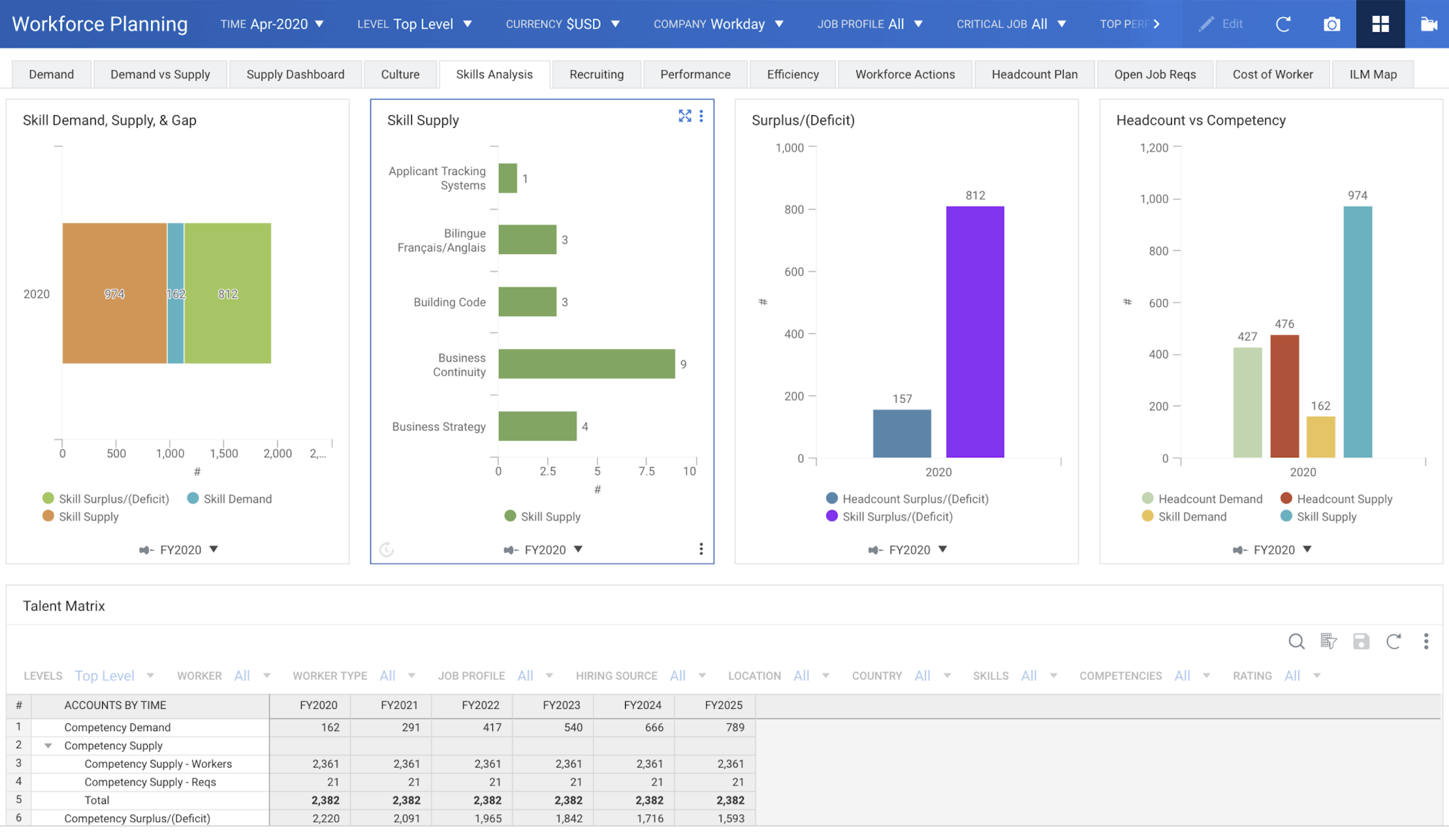Click the save icon in Talent Matrix
Viewport: 1449px width, 840px height.
point(1361,641)
